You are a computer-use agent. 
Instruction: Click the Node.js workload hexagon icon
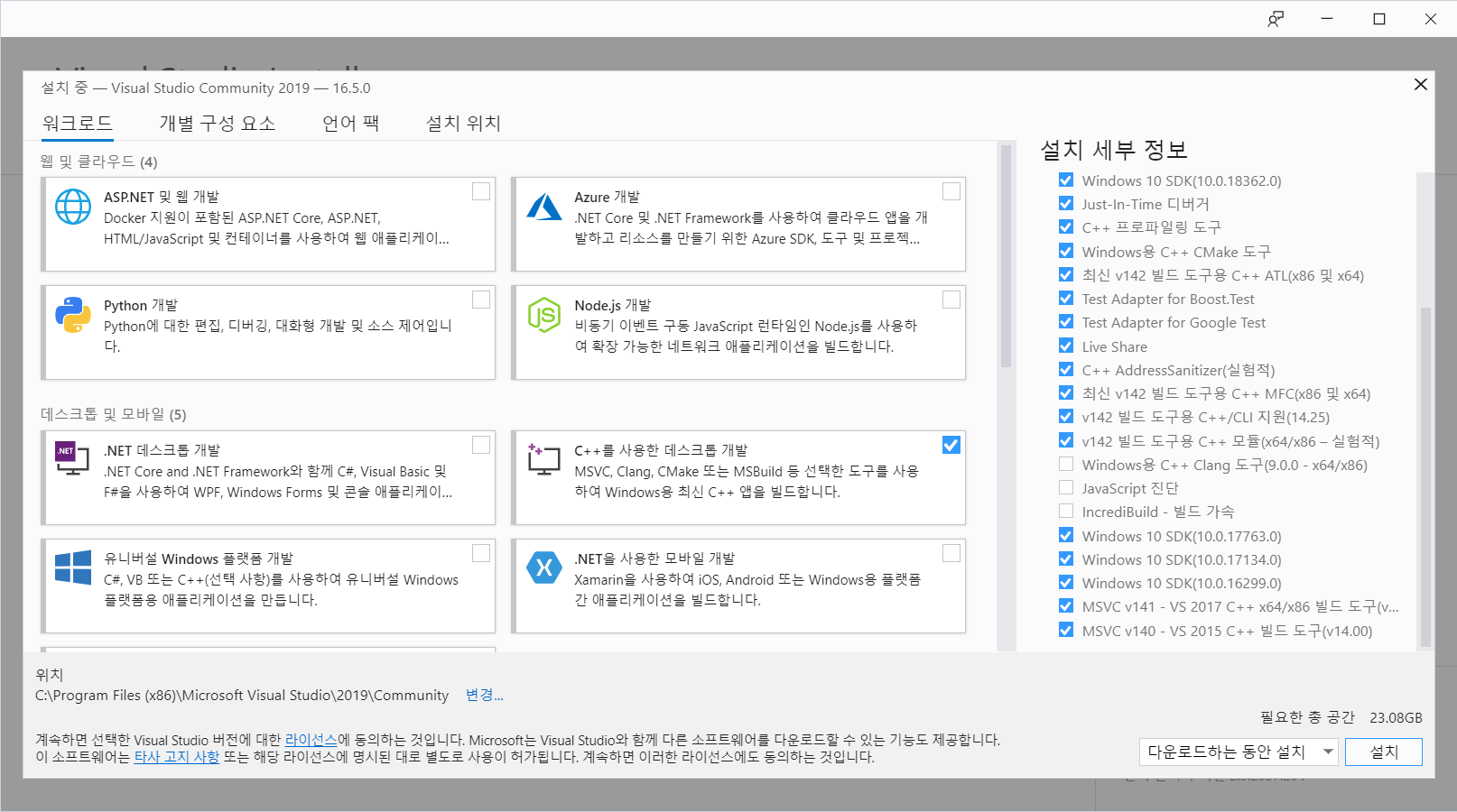pyautogui.click(x=544, y=315)
